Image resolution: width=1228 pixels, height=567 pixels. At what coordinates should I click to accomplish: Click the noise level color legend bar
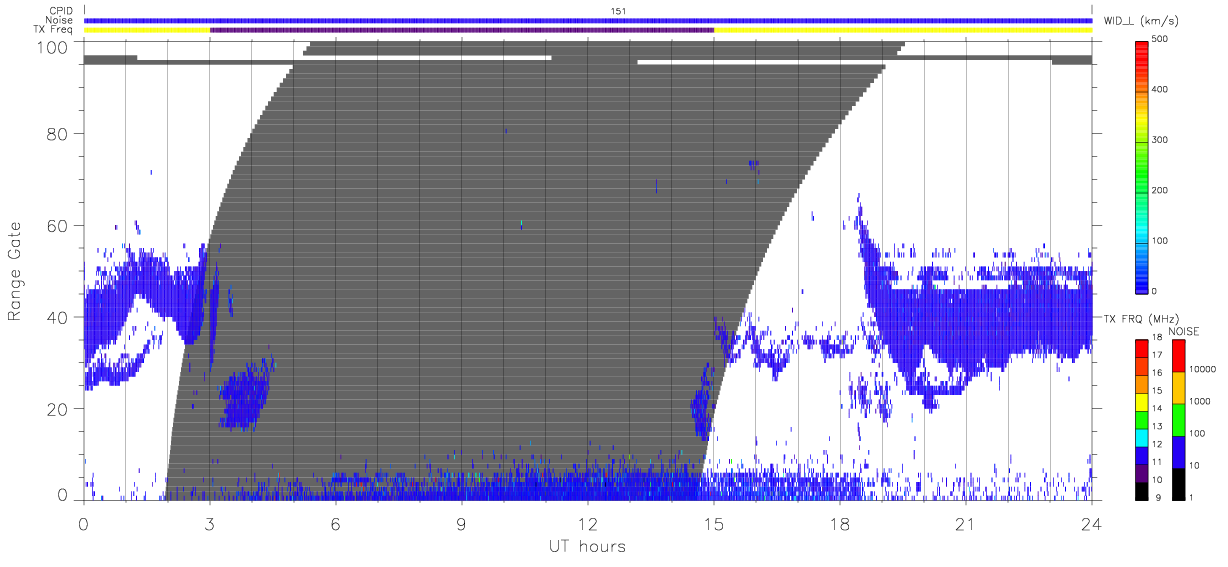coord(1179,418)
